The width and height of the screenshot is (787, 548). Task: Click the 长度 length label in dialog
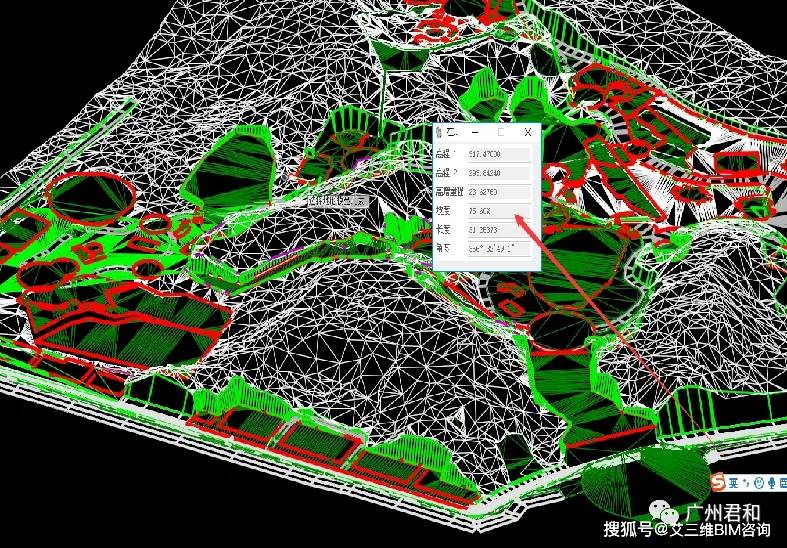click(x=444, y=230)
